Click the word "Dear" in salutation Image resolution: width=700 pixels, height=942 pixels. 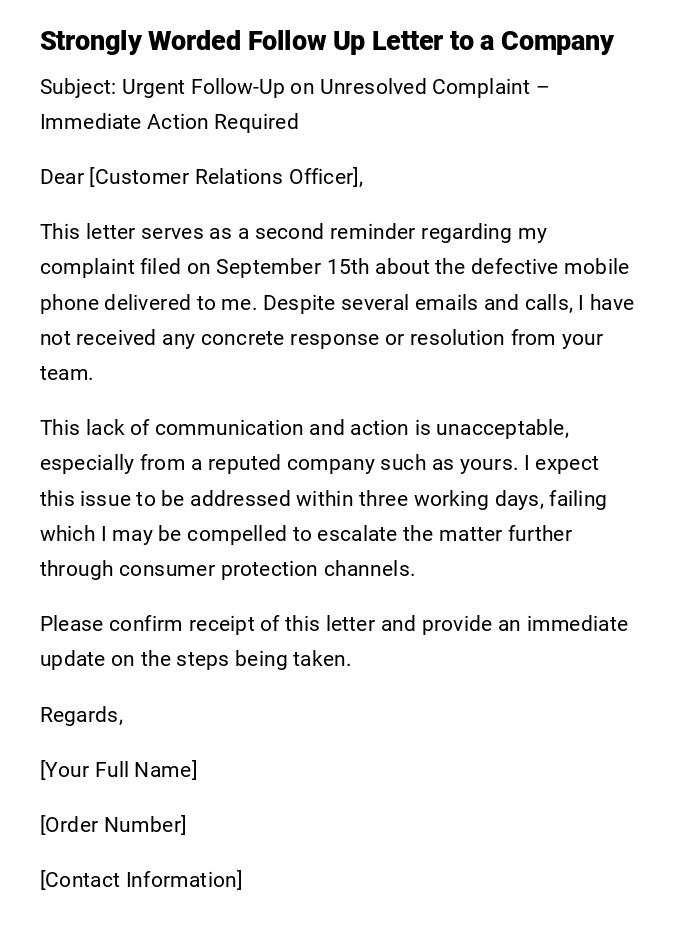62,177
